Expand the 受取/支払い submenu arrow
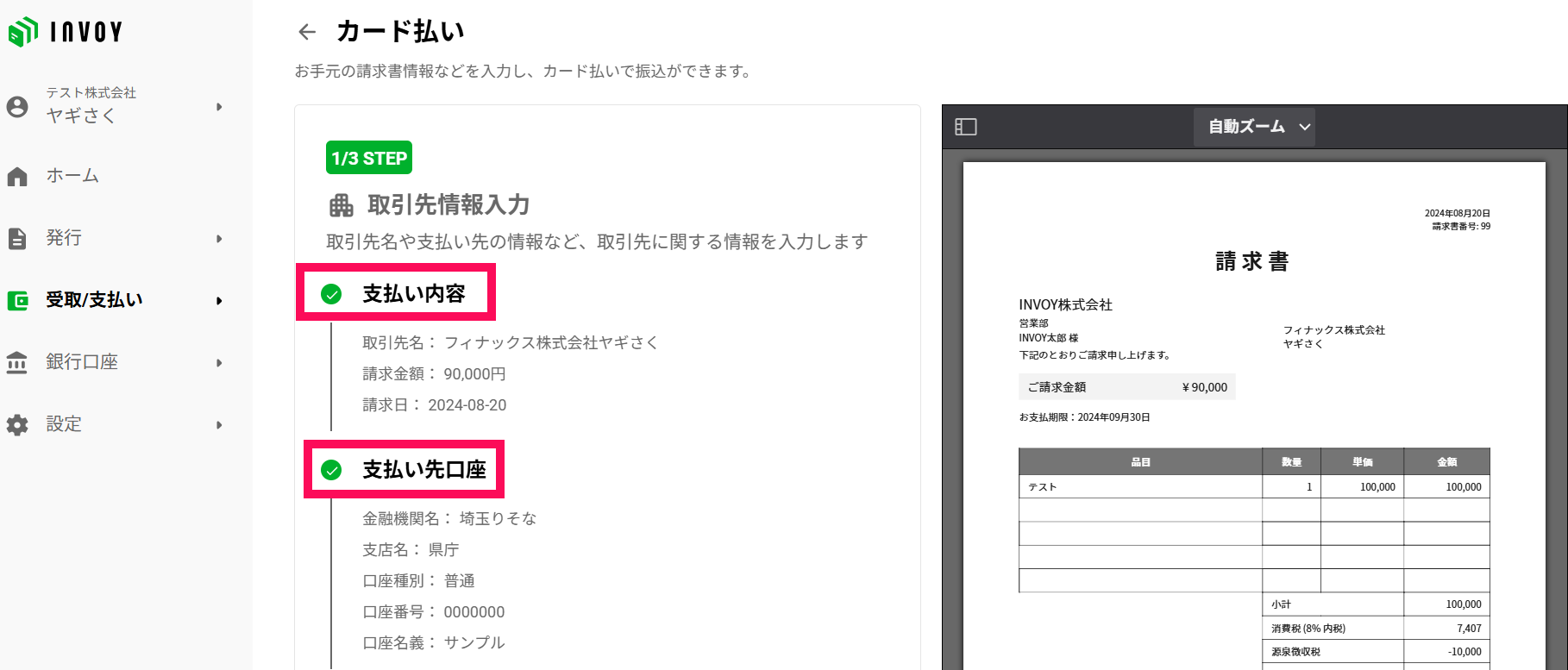Screen dimensions: 1568x670 point(219,301)
